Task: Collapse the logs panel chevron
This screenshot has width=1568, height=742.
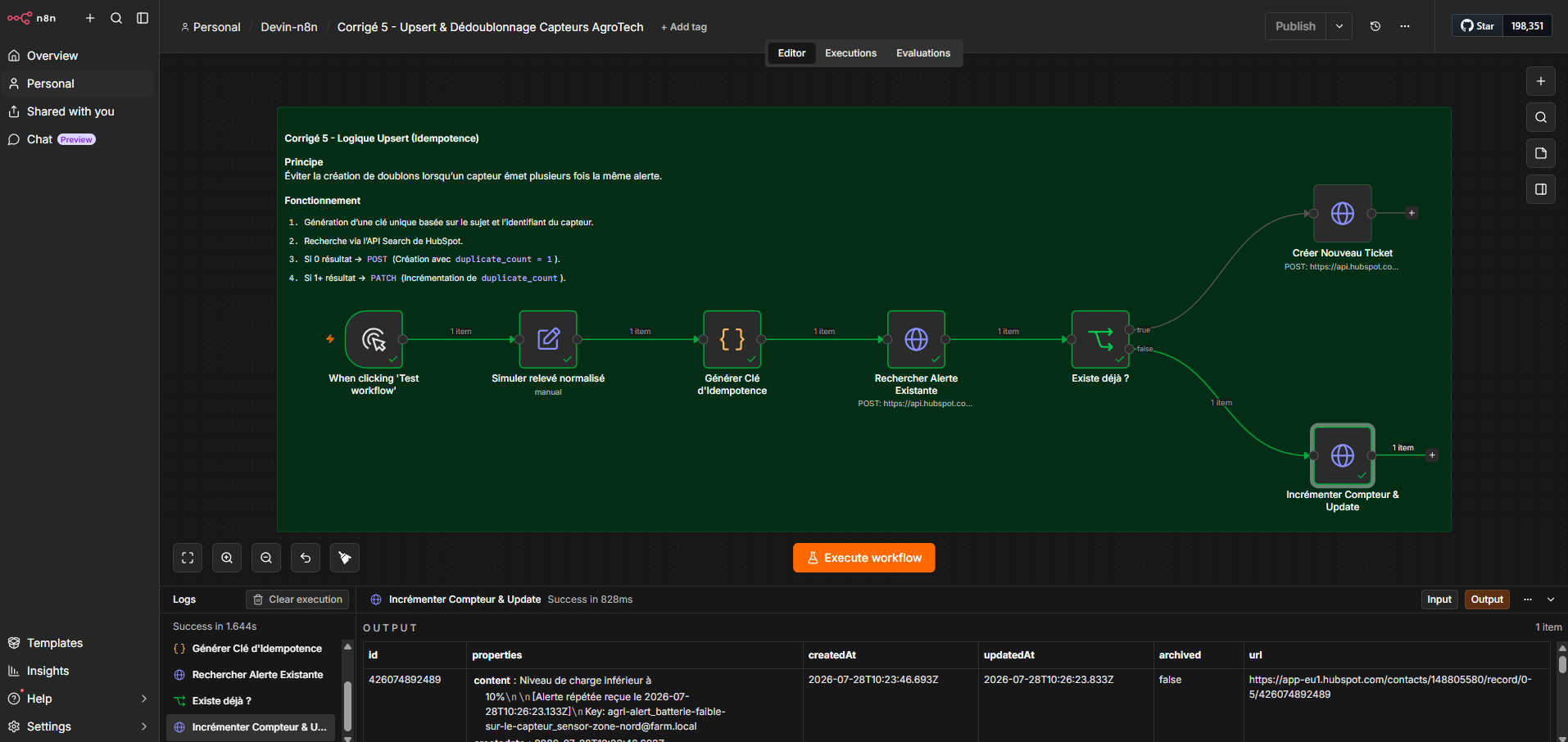Action: [1551, 599]
